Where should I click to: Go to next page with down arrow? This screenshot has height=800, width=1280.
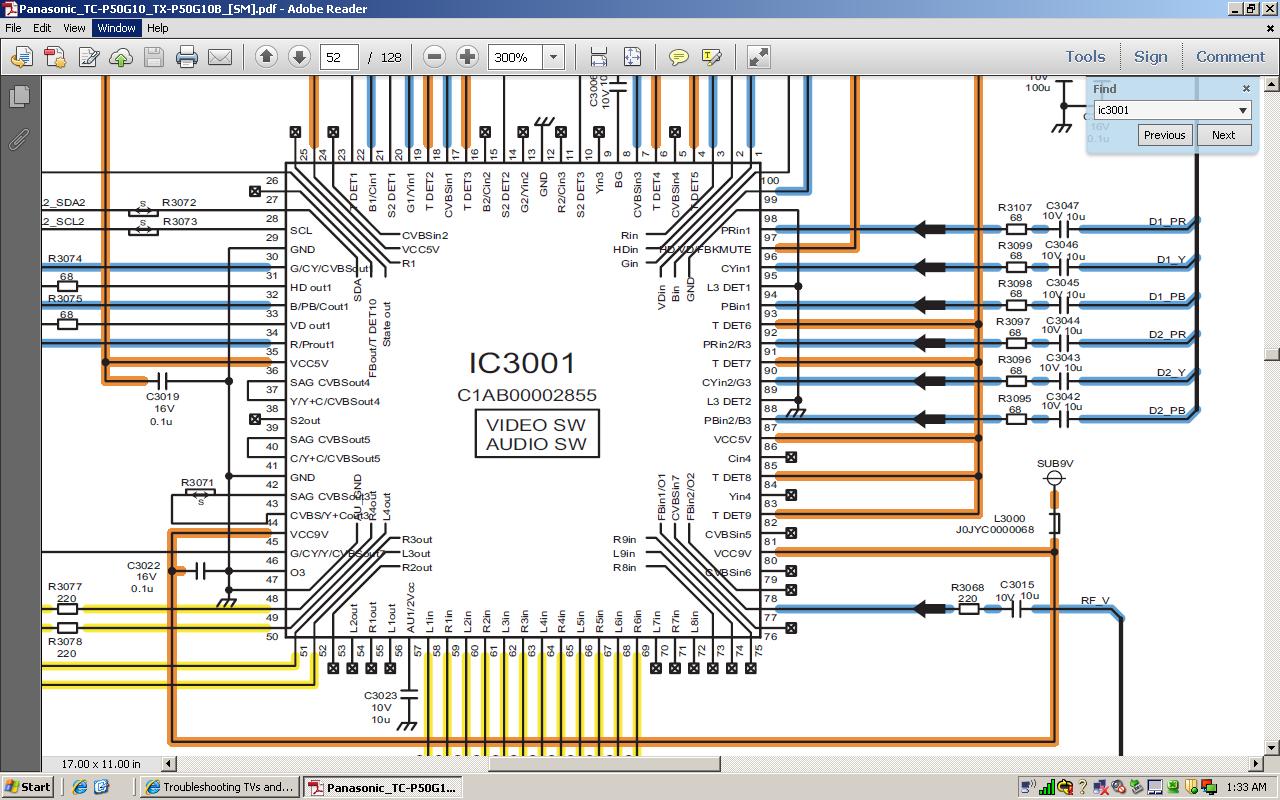point(299,57)
